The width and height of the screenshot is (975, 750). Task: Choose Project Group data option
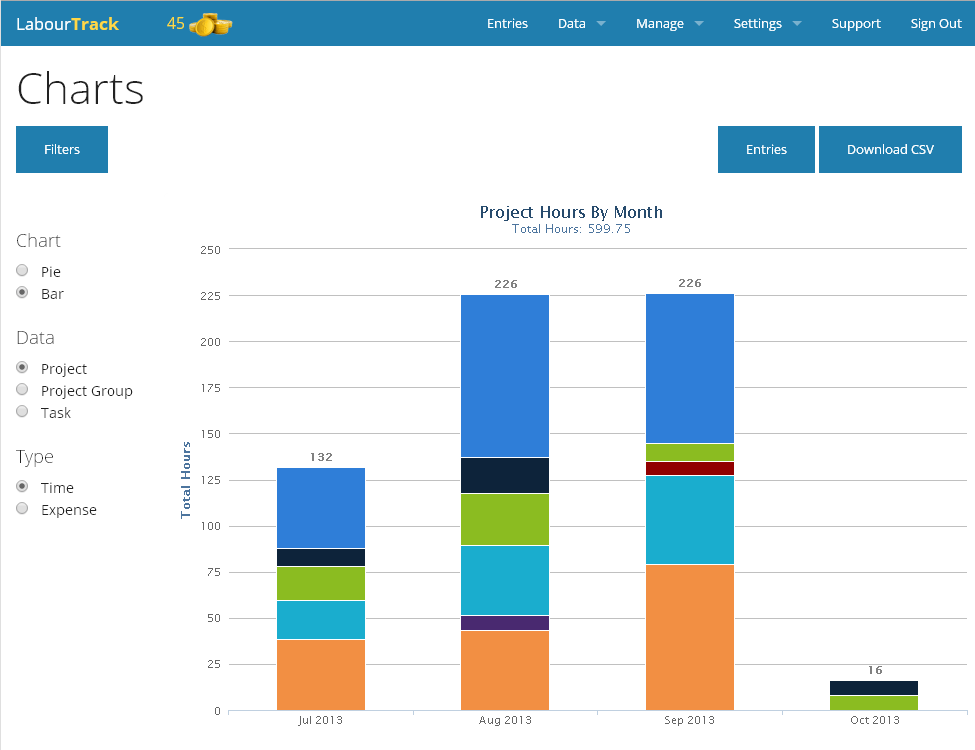coord(22,390)
